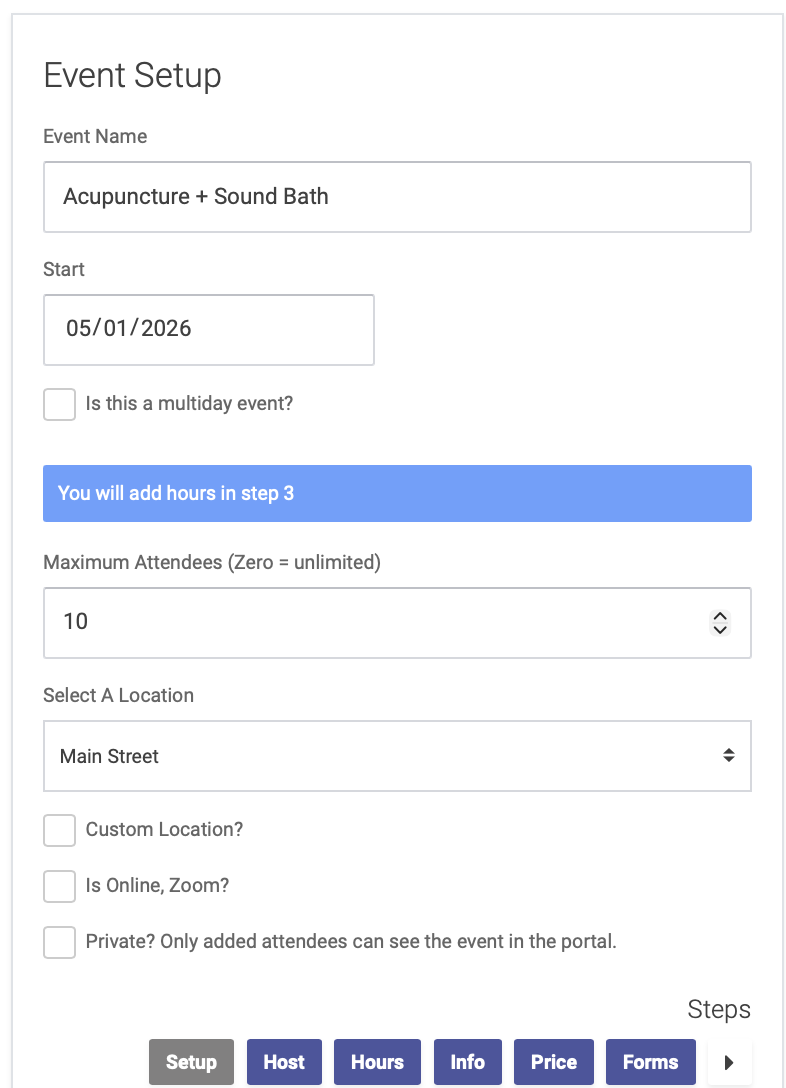
Task: Decrease maximum attendees with the down arrow
Action: click(x=720, y=630)
